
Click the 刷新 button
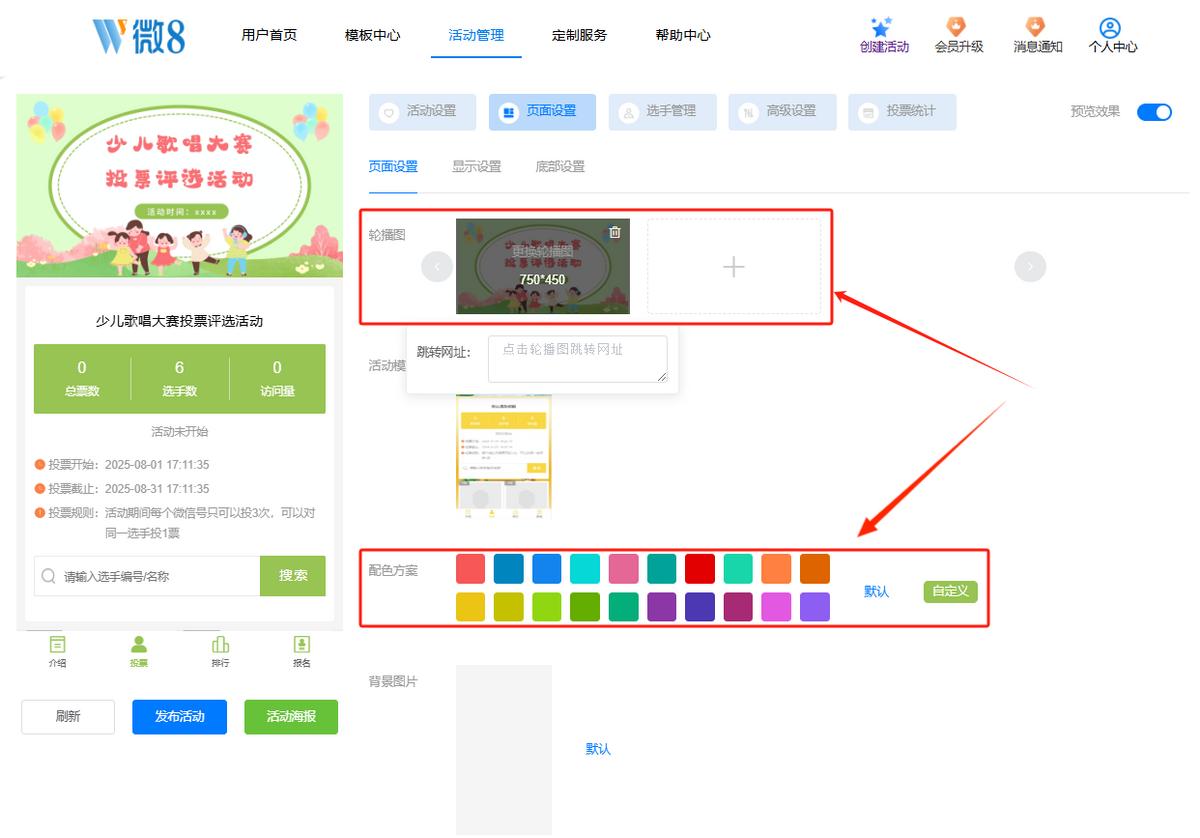coord(68,717)
